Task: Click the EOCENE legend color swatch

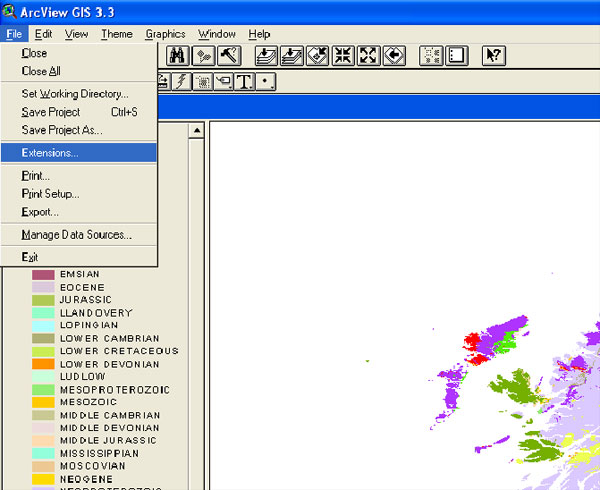Action: pyautogui.click(x=43, y=287)
